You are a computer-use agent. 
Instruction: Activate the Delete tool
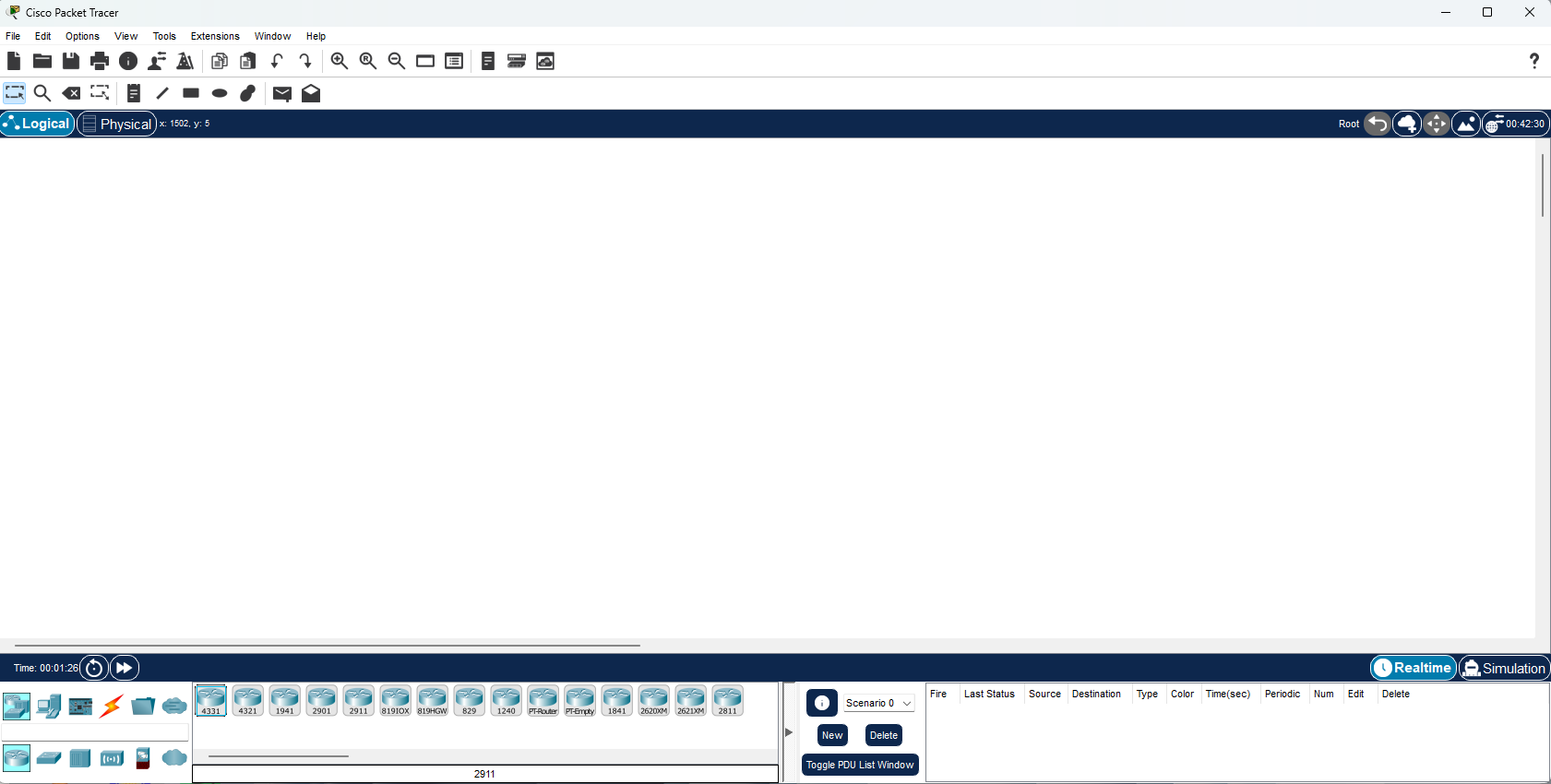(x=71, y=93)
